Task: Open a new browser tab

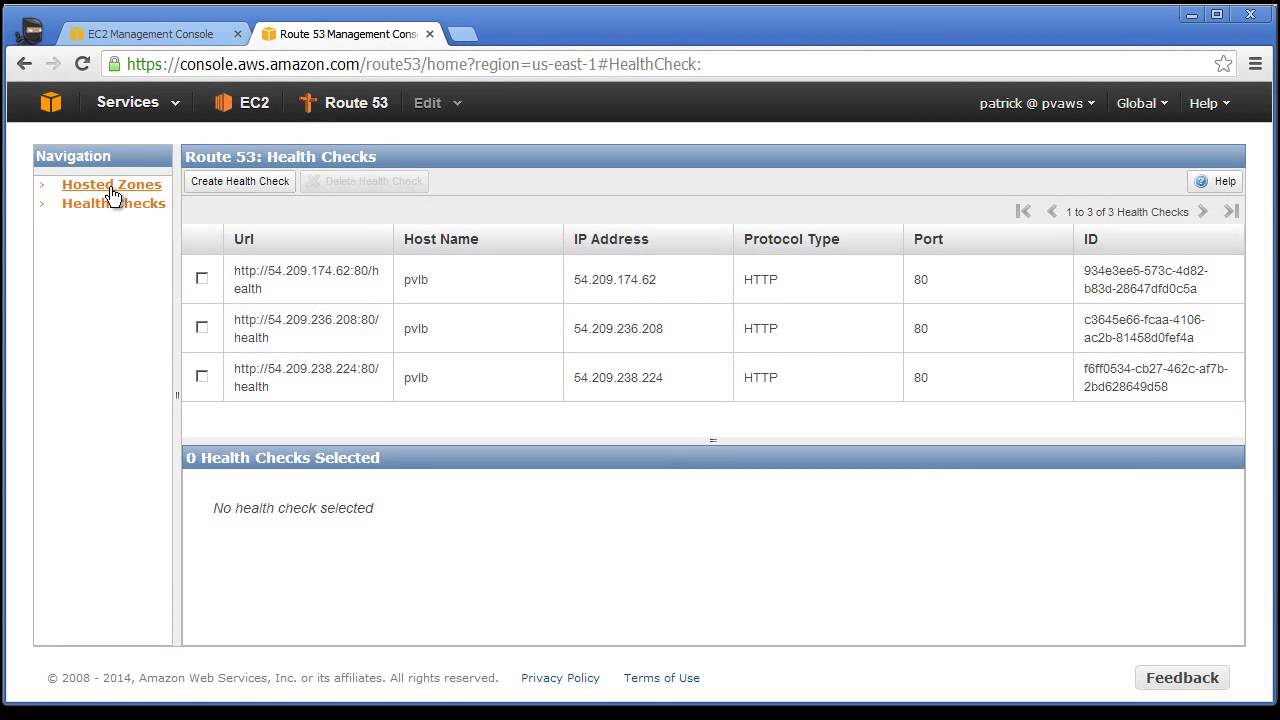Action: pyautogui.click(x=462, y=34)
